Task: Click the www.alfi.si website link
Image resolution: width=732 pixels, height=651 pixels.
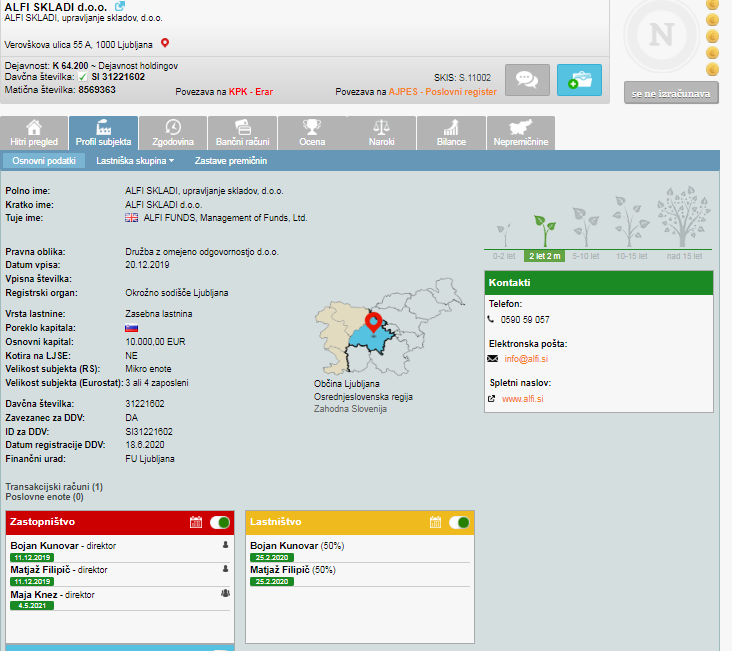Action: [x=522, y=399]
